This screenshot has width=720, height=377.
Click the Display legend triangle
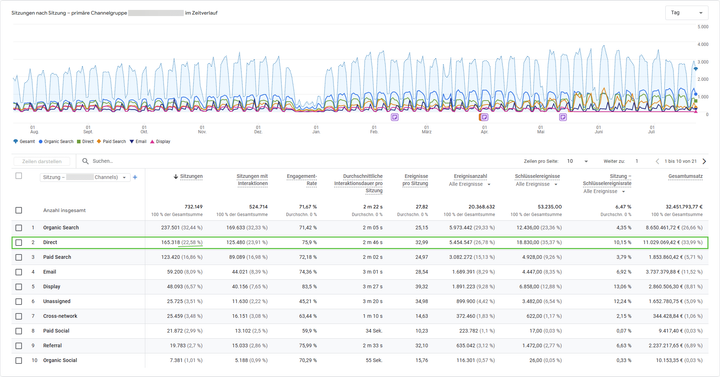(x=152, y=141)
